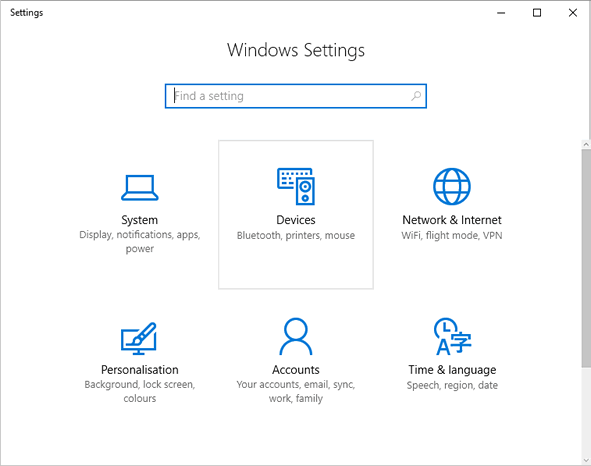The width and height of the screenshot is (591, 466).
Task: Open the Network & Internet globe icon
Action: coord(452,186)
